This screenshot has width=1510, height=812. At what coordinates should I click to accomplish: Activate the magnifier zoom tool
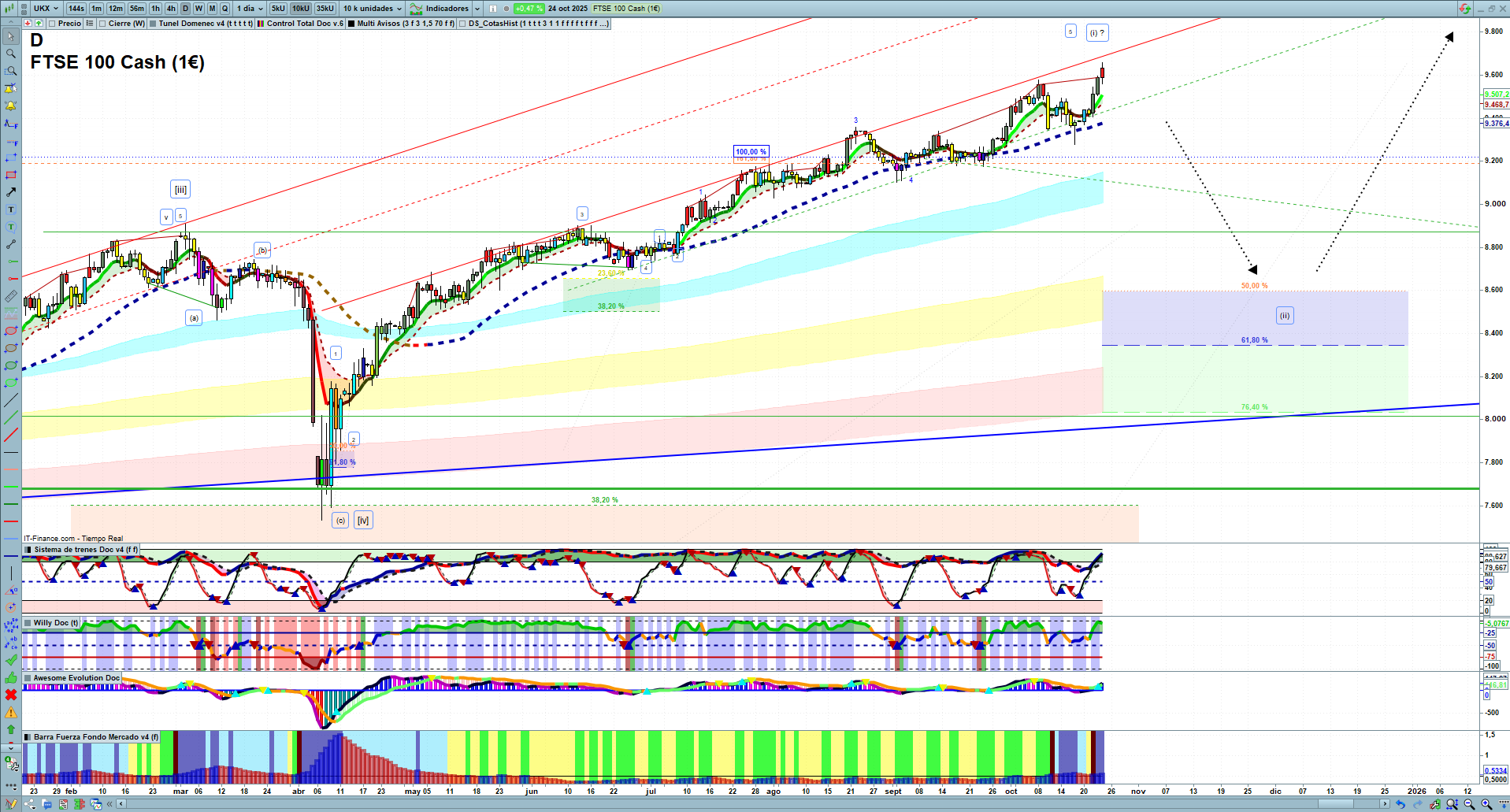pyautogui.click(x=10, y=54)
